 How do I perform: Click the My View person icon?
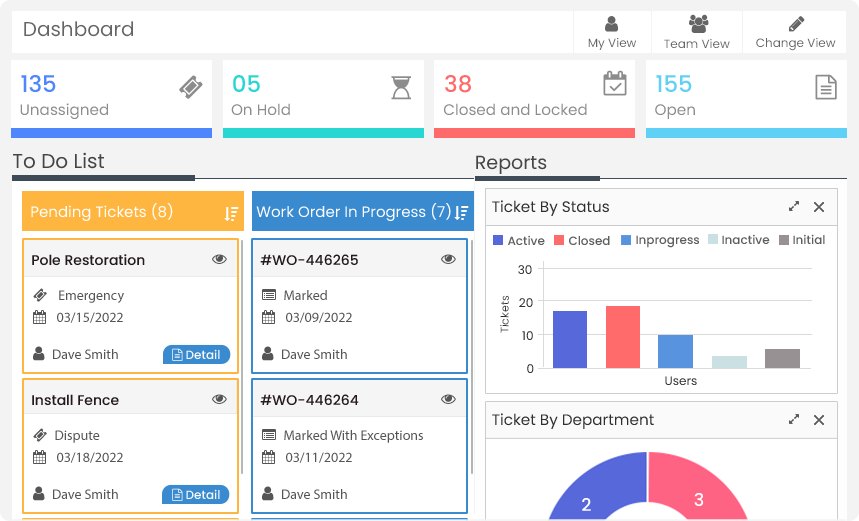point(611,24)
